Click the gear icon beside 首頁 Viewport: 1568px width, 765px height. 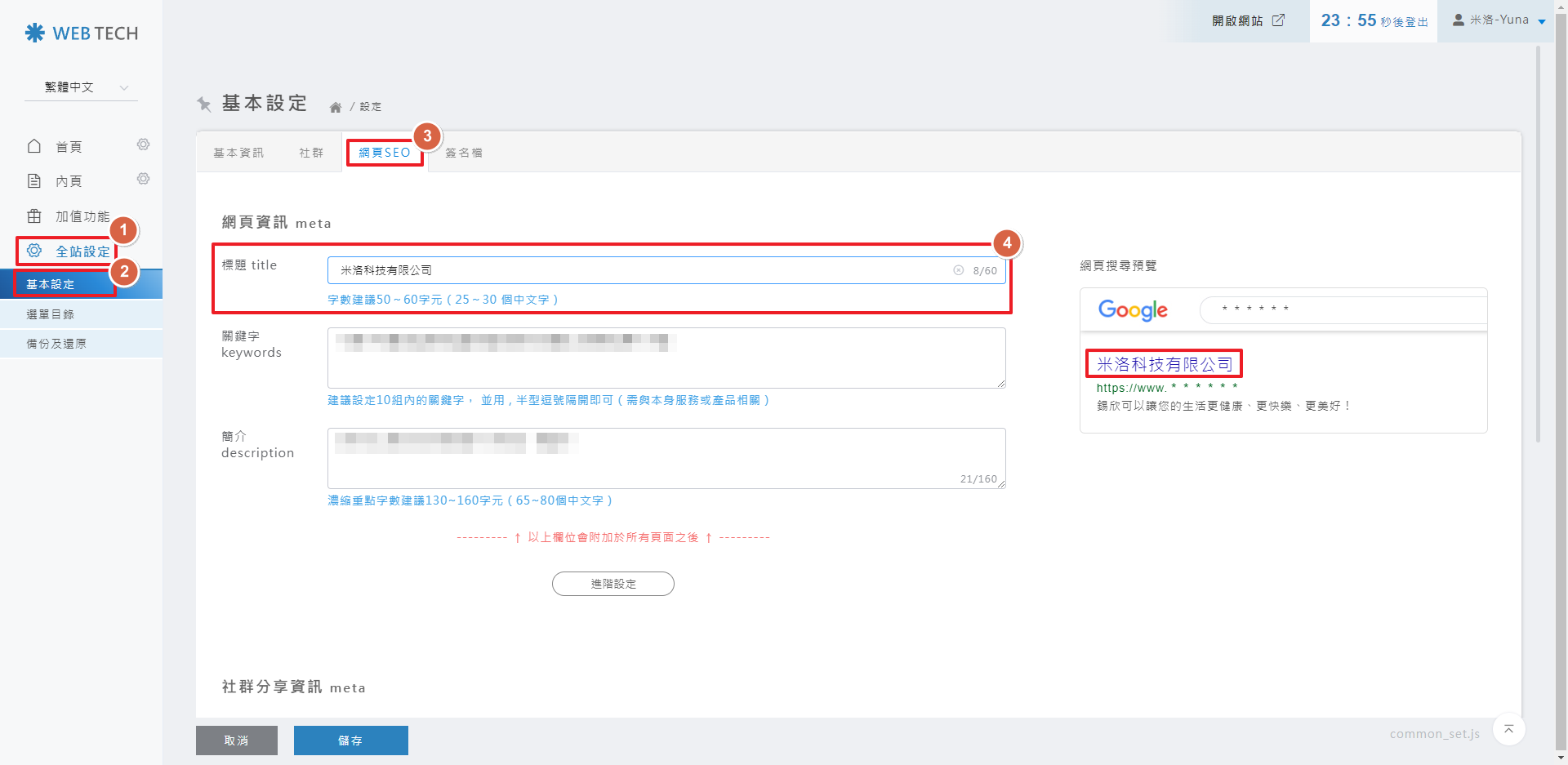(x=143, y=145)
